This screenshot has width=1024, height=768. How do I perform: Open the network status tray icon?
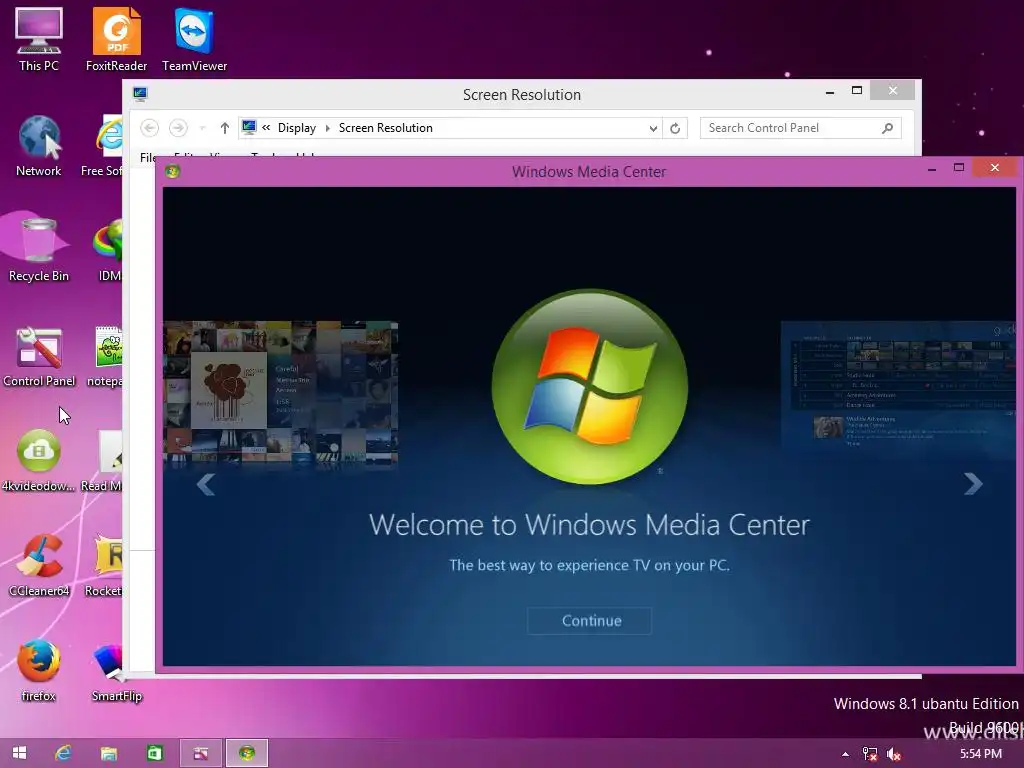click(x=870, y=754)
